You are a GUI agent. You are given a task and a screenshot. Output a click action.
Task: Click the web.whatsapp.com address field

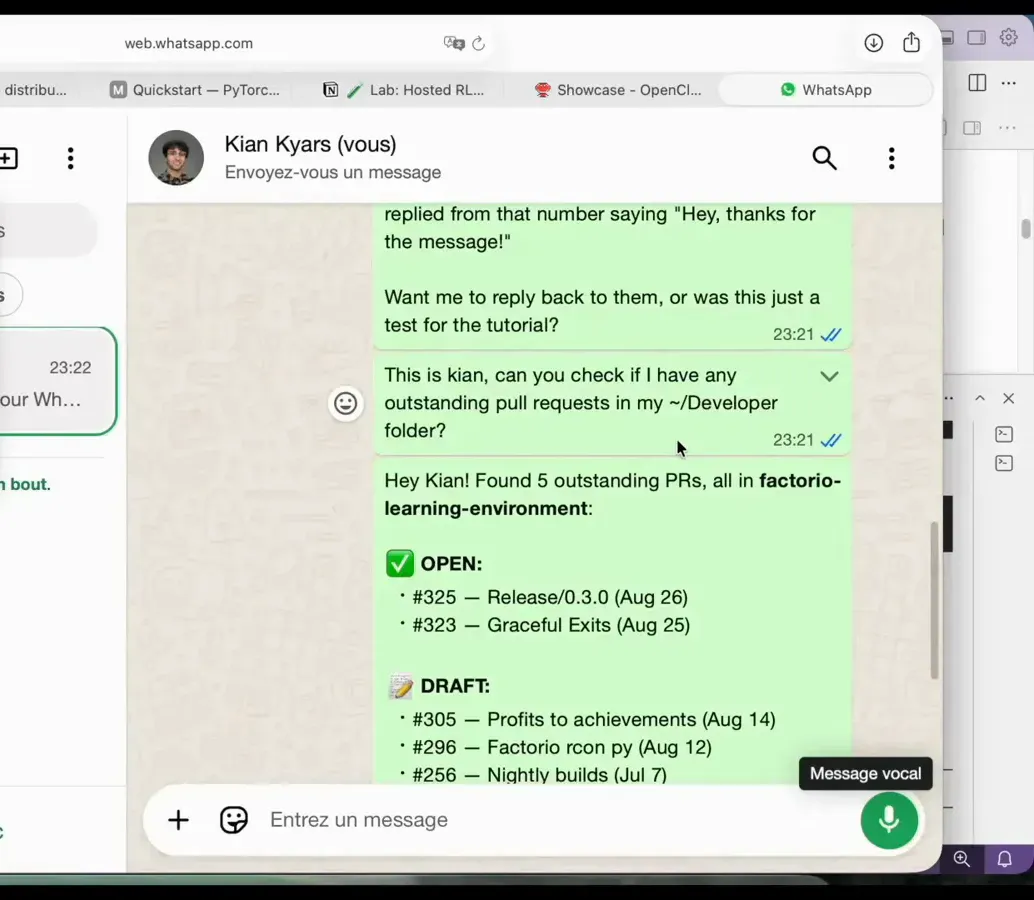pos(189,44)
